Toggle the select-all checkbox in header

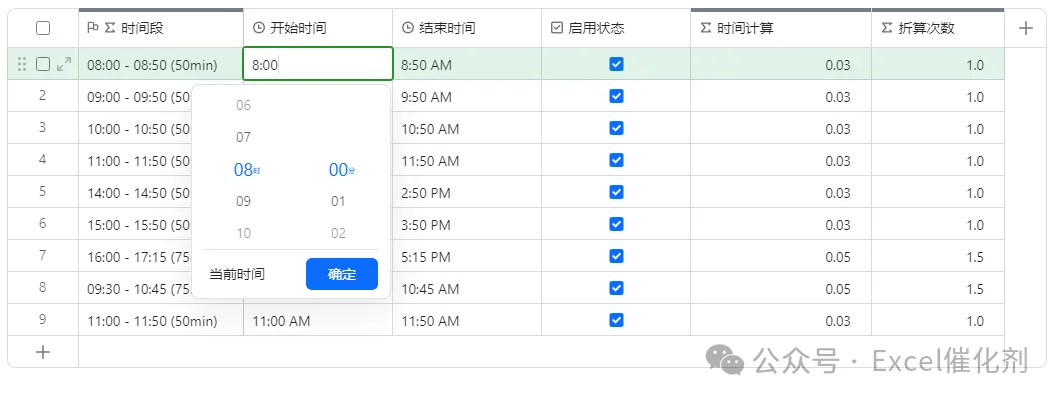pos(43,28)
